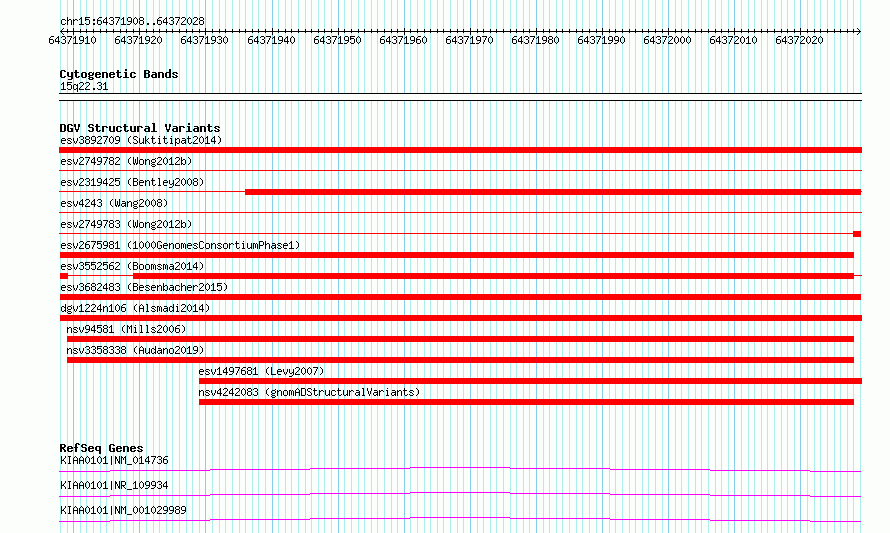
Task: Click the red bar under nsv94581
Action: pos(460,339)
